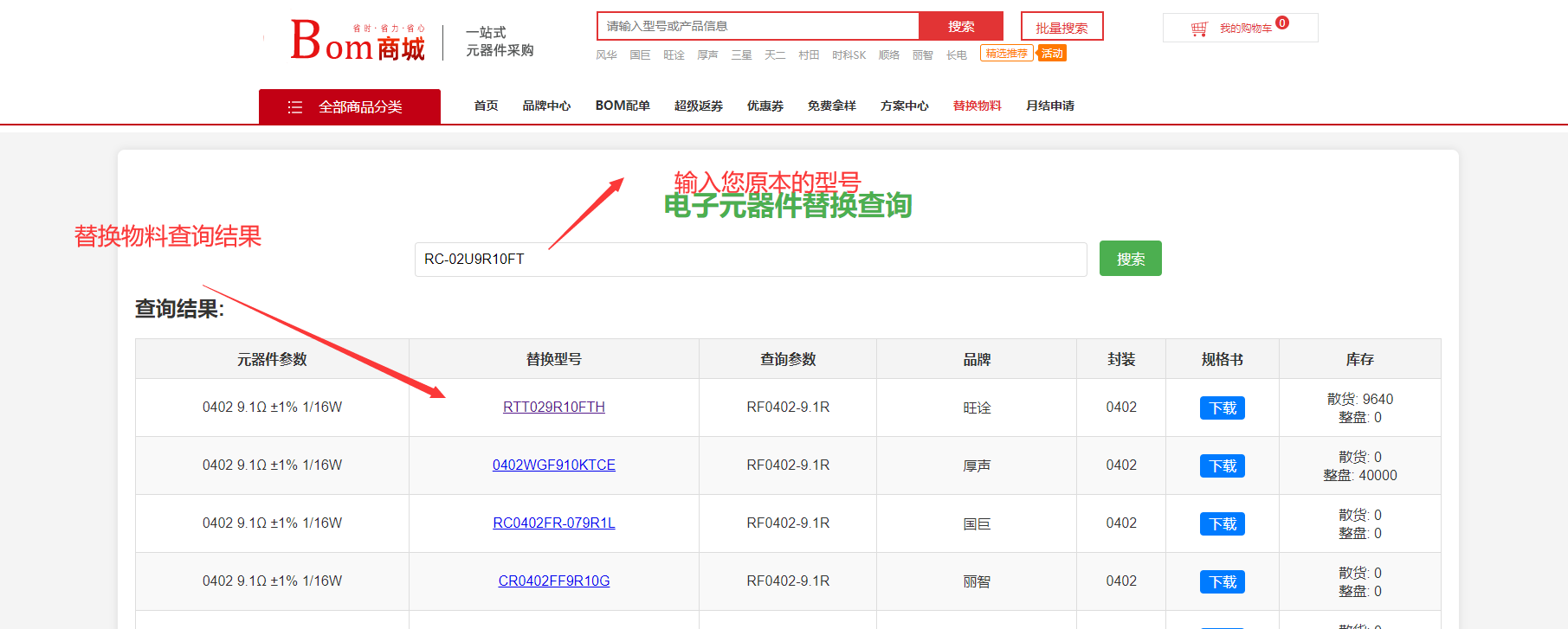Image resolution: width=1568 pixels, height=629 pixels.
Task: Click the 一站式 元器件采购 slogan
Action: pos(500,42)
